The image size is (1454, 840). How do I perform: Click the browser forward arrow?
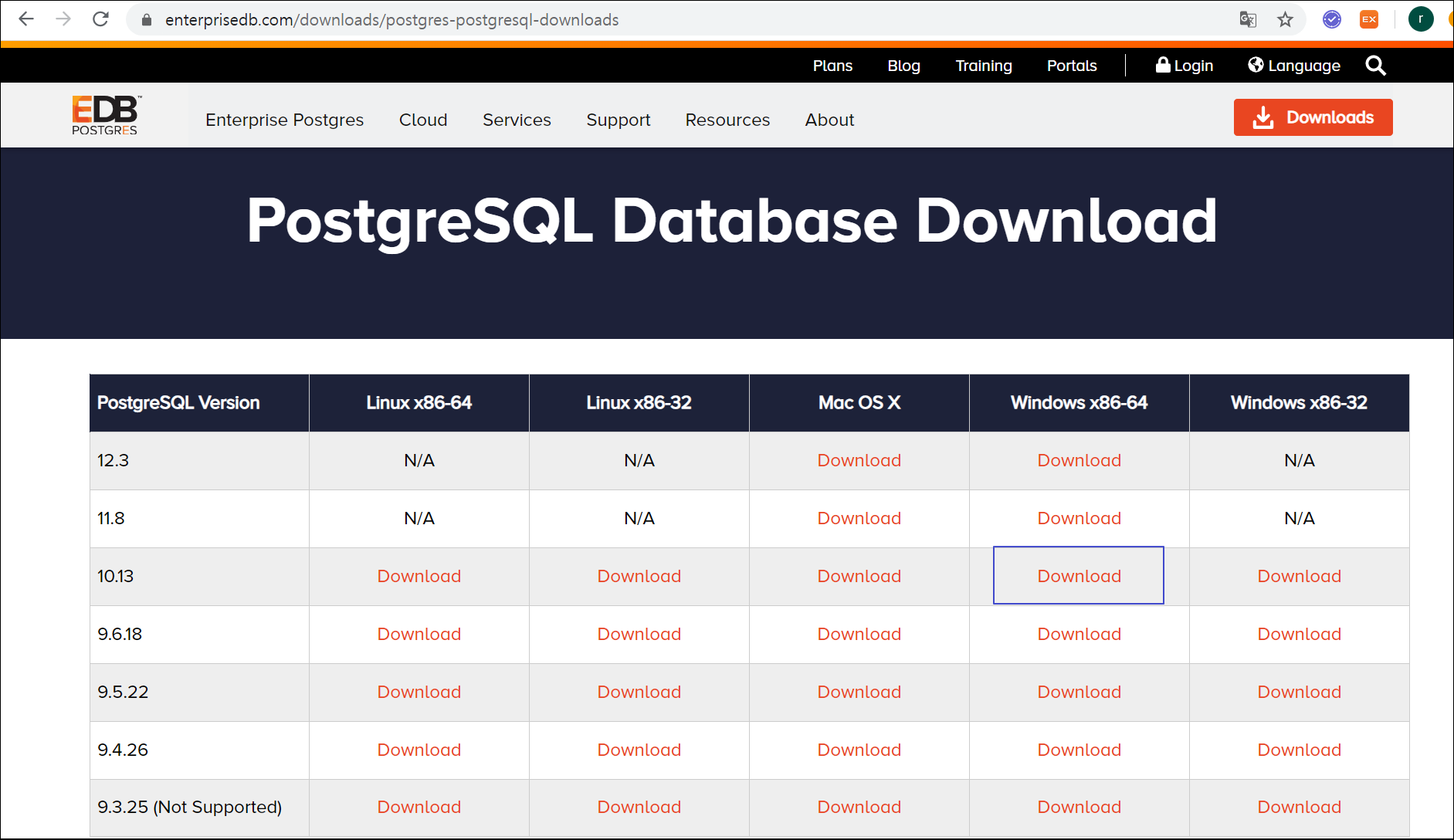(x=63, y=19)
